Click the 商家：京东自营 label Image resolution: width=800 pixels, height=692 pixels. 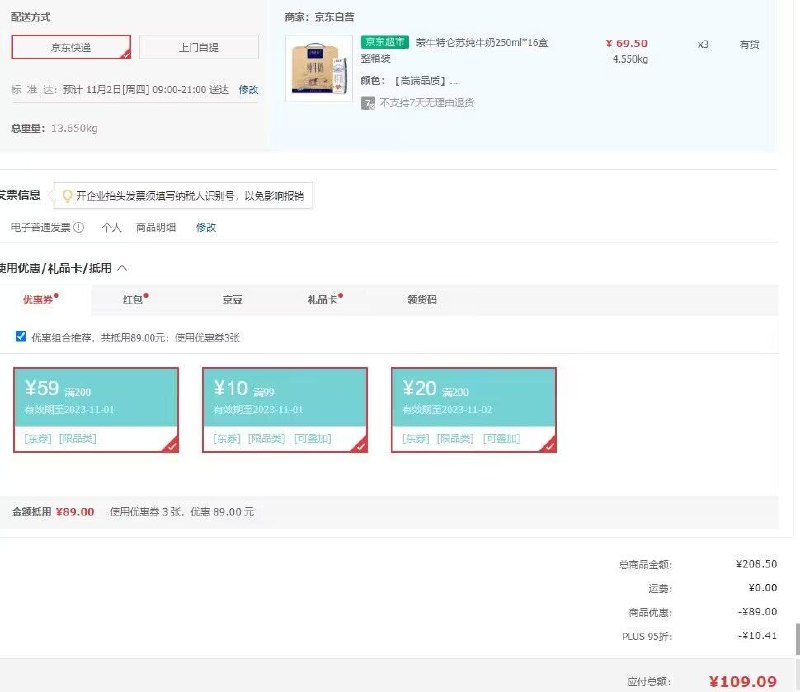(319, 17)
